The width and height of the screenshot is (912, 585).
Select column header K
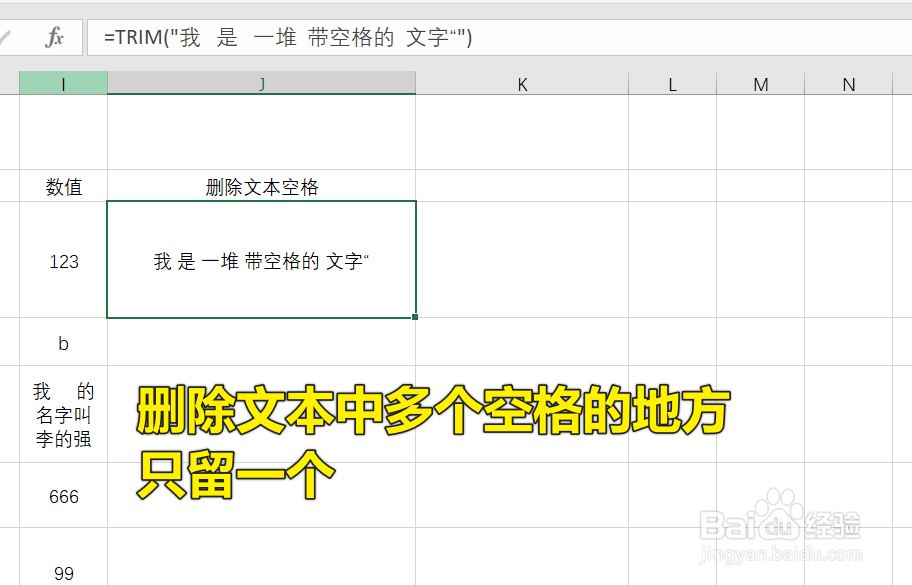click(522, 84)
